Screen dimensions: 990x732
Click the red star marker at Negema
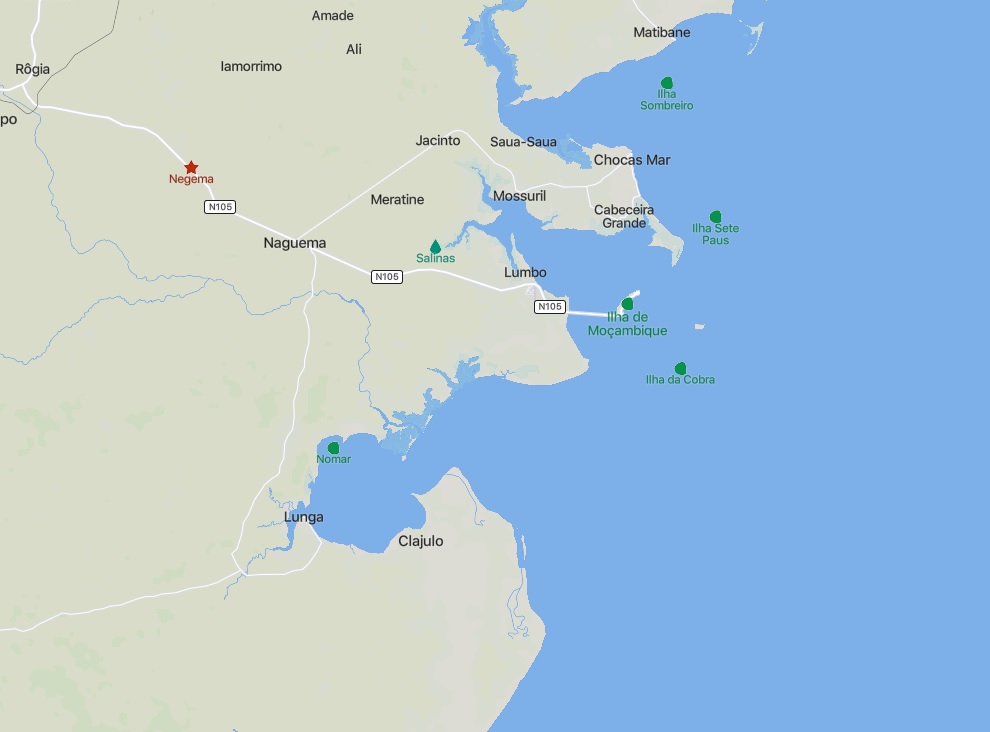click(191, 167)
